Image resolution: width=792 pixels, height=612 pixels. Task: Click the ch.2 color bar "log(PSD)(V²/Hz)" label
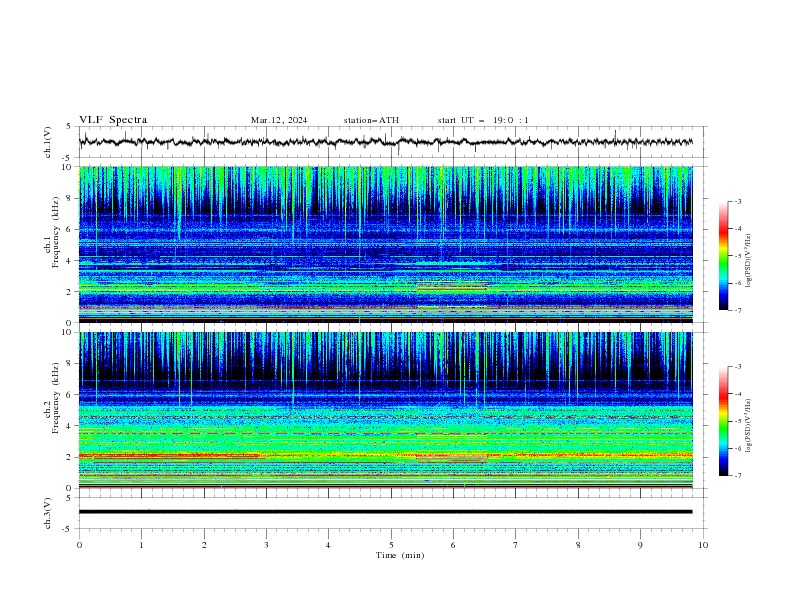(x=748, y=426)
